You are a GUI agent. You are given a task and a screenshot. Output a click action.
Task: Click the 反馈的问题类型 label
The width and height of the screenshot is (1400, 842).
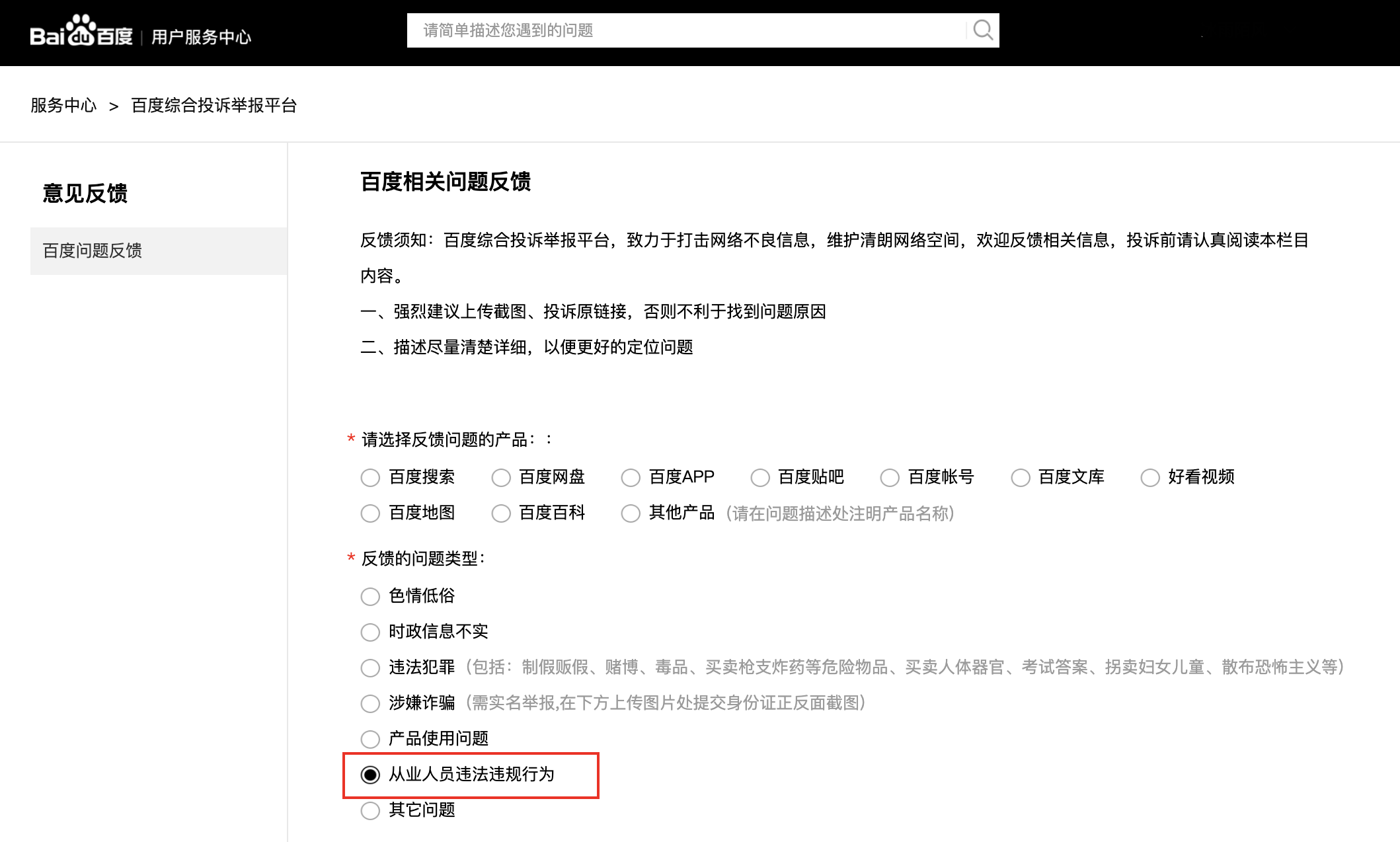point(424,558)
